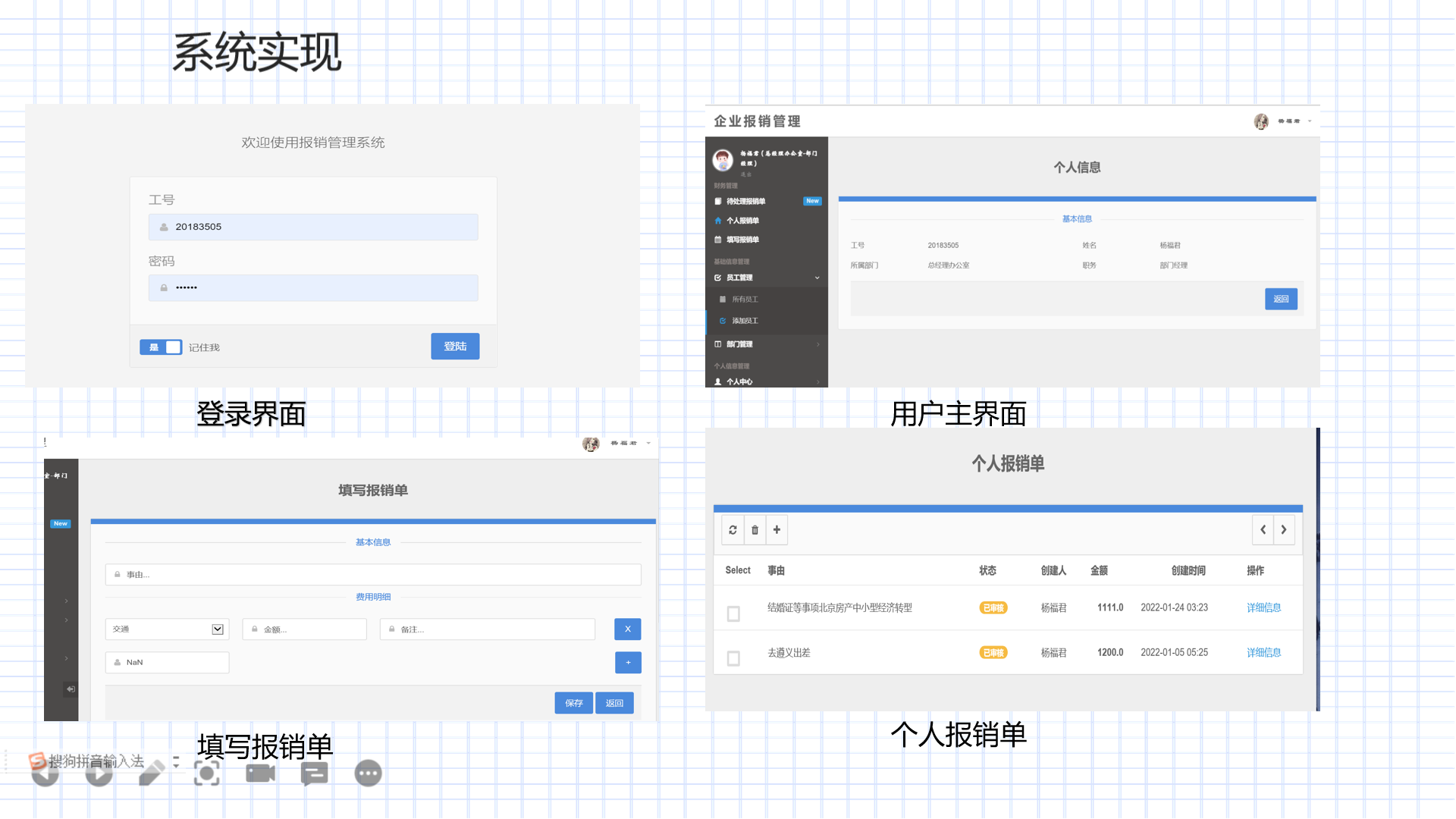This screenshot has width=1456, height=819.
Task: Tick the checkbox for 去遵义出差 row
Action: [x=733, y=658]
